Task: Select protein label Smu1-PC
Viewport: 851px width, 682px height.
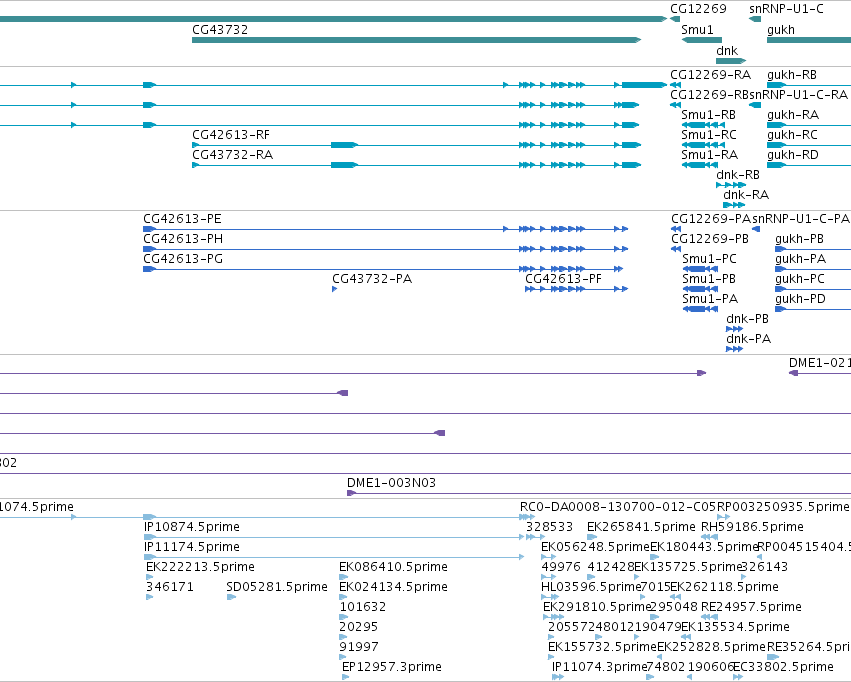Action: pos(709,259)
